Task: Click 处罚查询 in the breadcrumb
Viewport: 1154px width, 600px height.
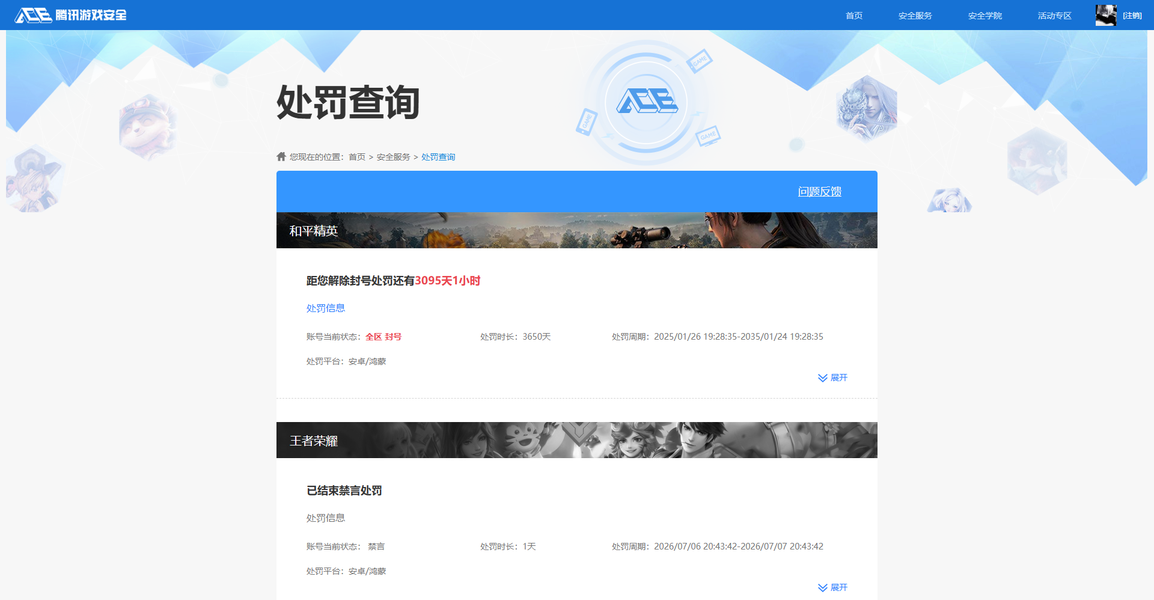Action: point(438,157)
